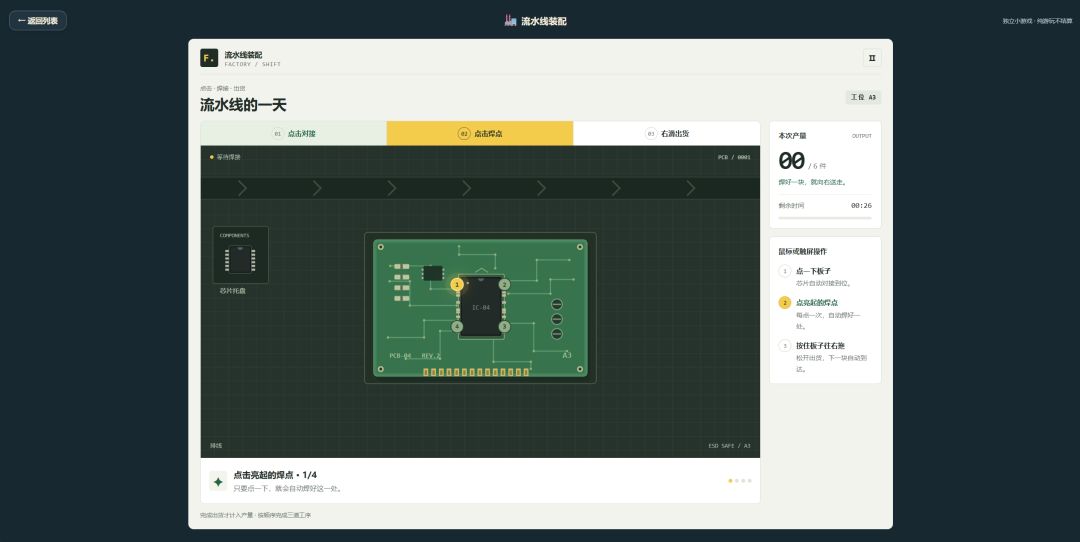Click the F. logo icon
This screenshot has width=1080, height=542.
pyautogui.click(x=209, y=58)
